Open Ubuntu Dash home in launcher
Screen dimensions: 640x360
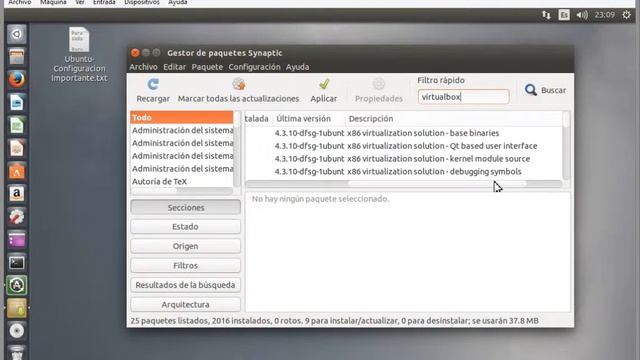pyautogui.click(x=16, y=34)
